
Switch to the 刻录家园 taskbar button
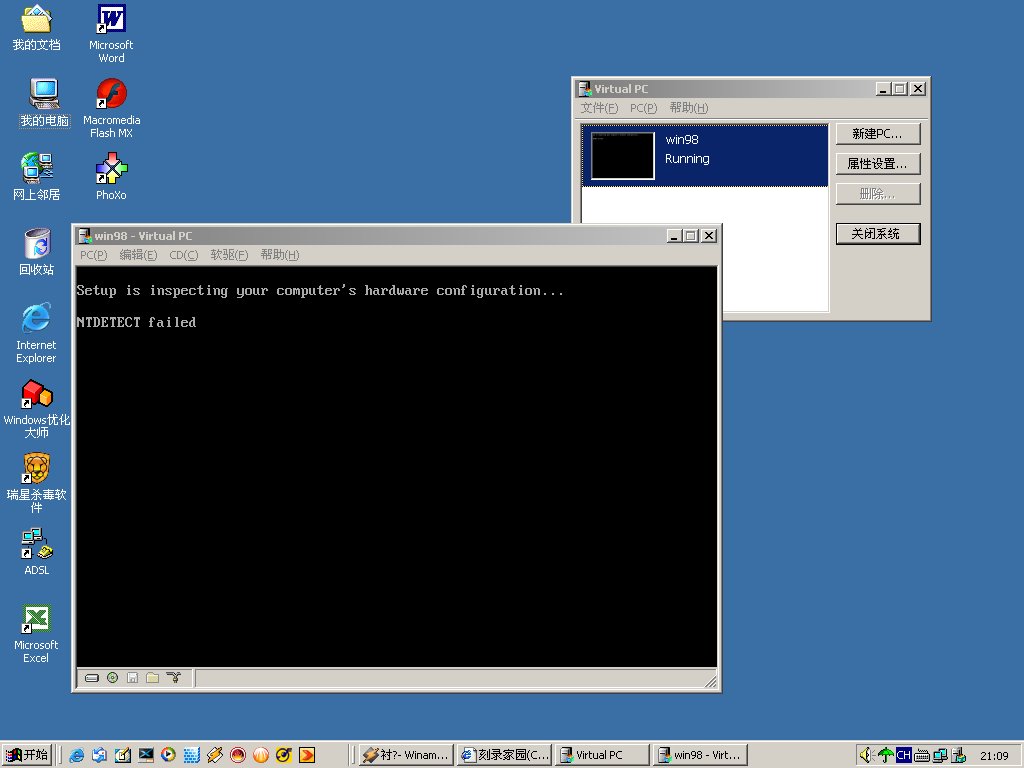pos(505,755)
